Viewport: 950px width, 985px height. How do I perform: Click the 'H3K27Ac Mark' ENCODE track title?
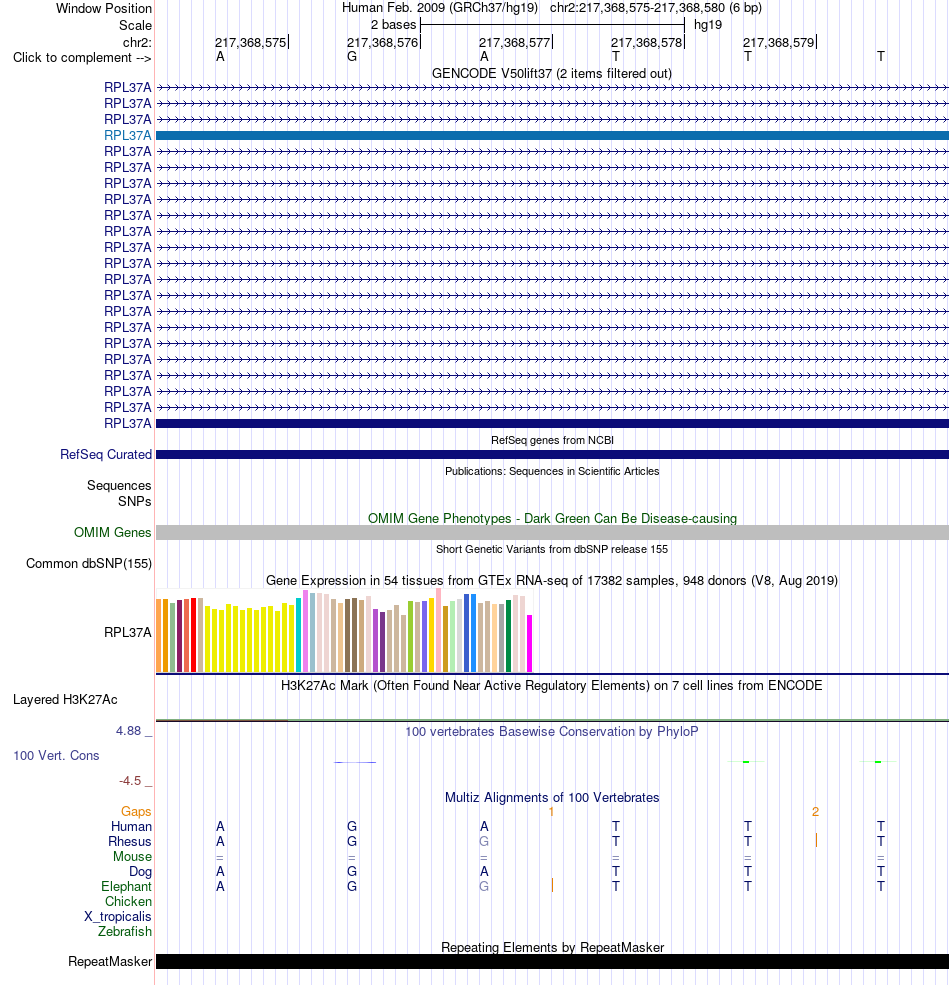pyautogui.click(x=552, y=685)
